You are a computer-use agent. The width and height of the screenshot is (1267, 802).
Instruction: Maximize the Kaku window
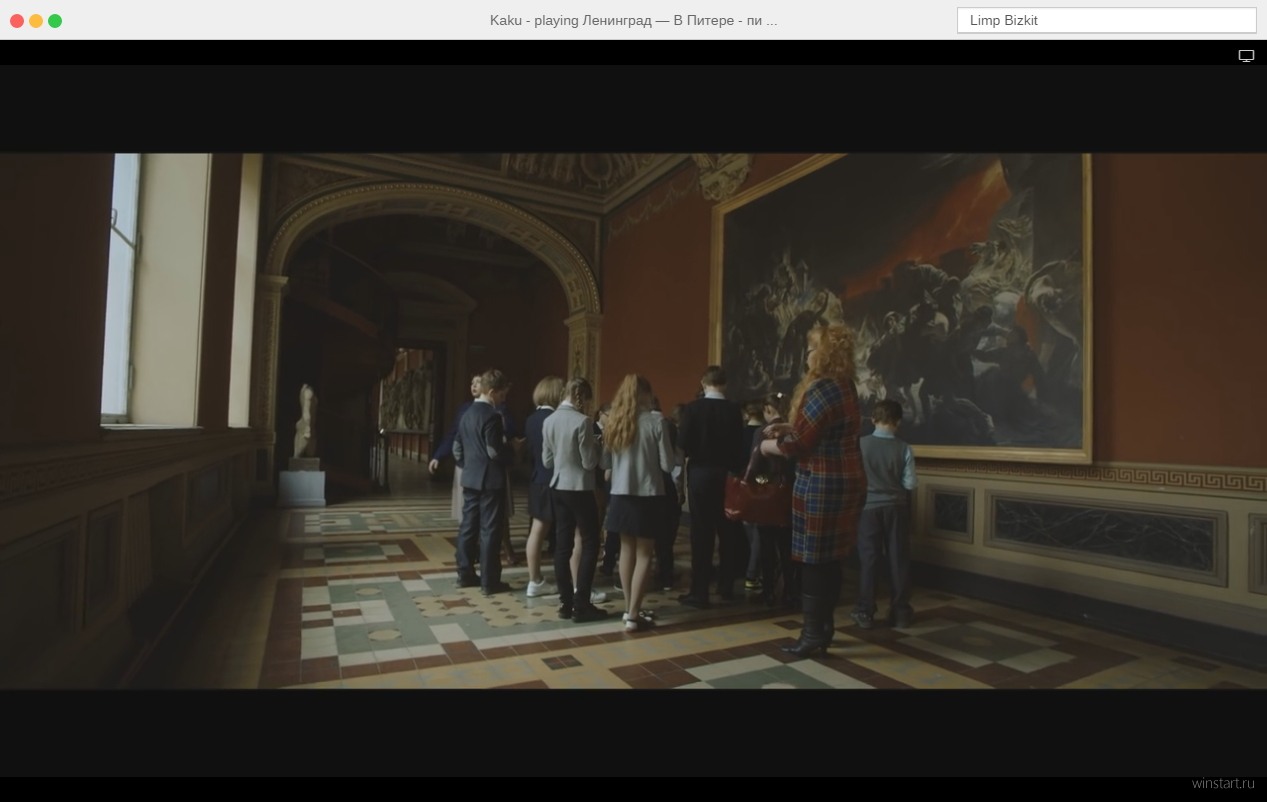pyautogui.click(x=55, y=21)
